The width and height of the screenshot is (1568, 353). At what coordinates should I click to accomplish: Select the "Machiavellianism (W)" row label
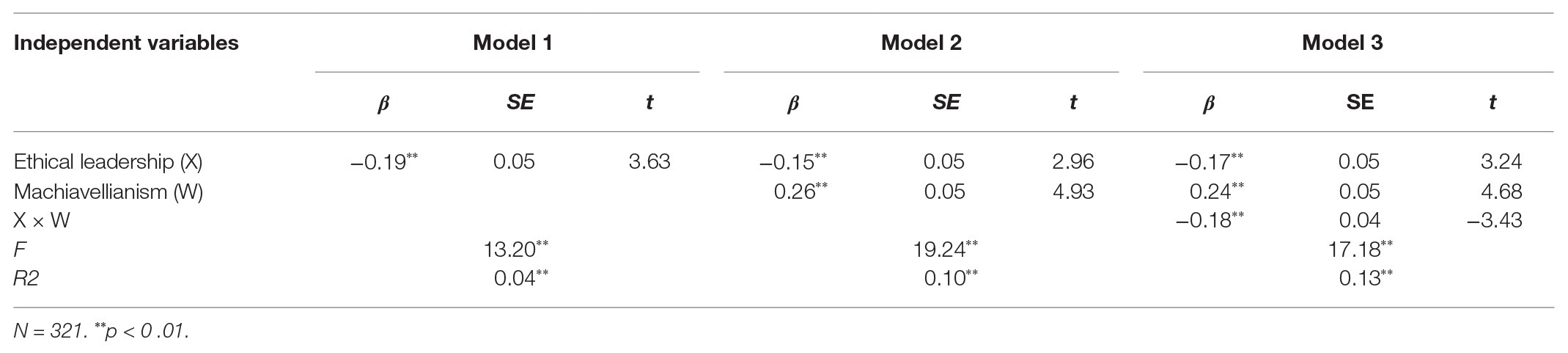pos(108,192)
